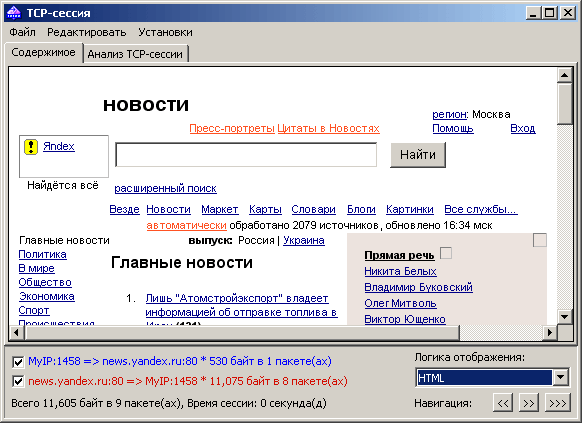This screenshot has width=582, height=423.
Task: Click the broken image box at top of grey panel
Action: click(540, 240)
